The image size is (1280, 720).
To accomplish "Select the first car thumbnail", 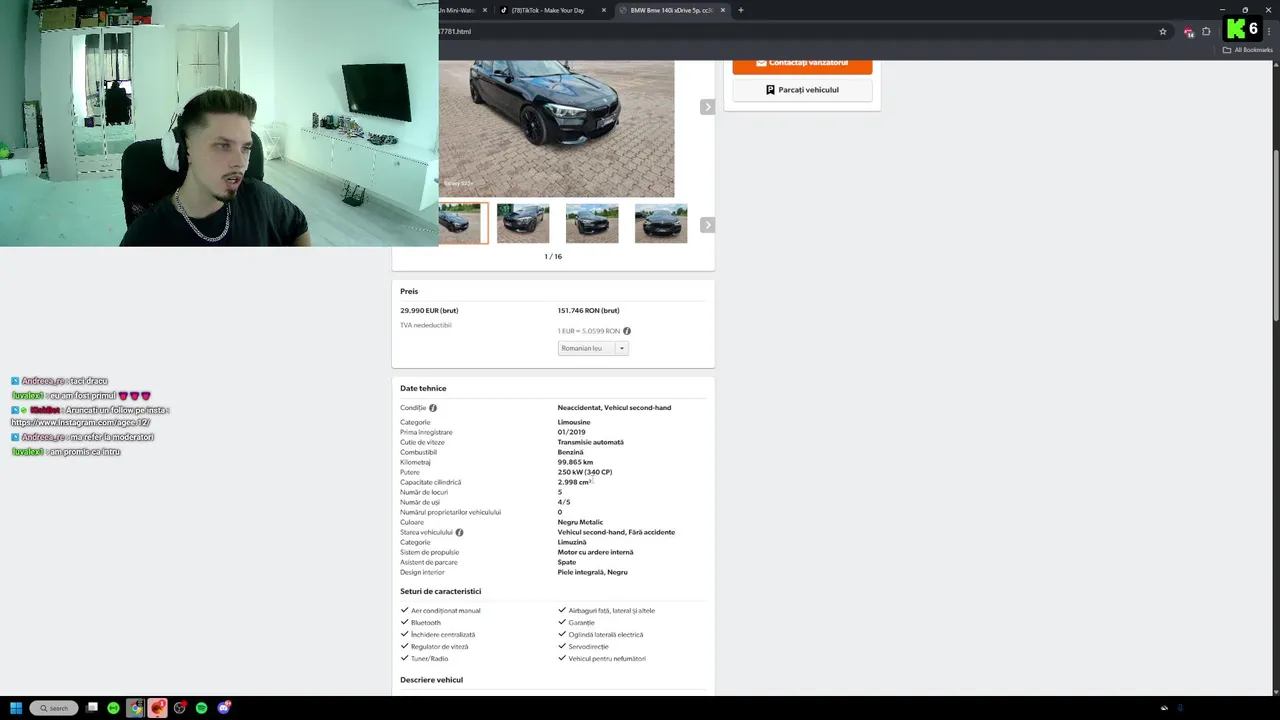I will (x=463, y=224).
